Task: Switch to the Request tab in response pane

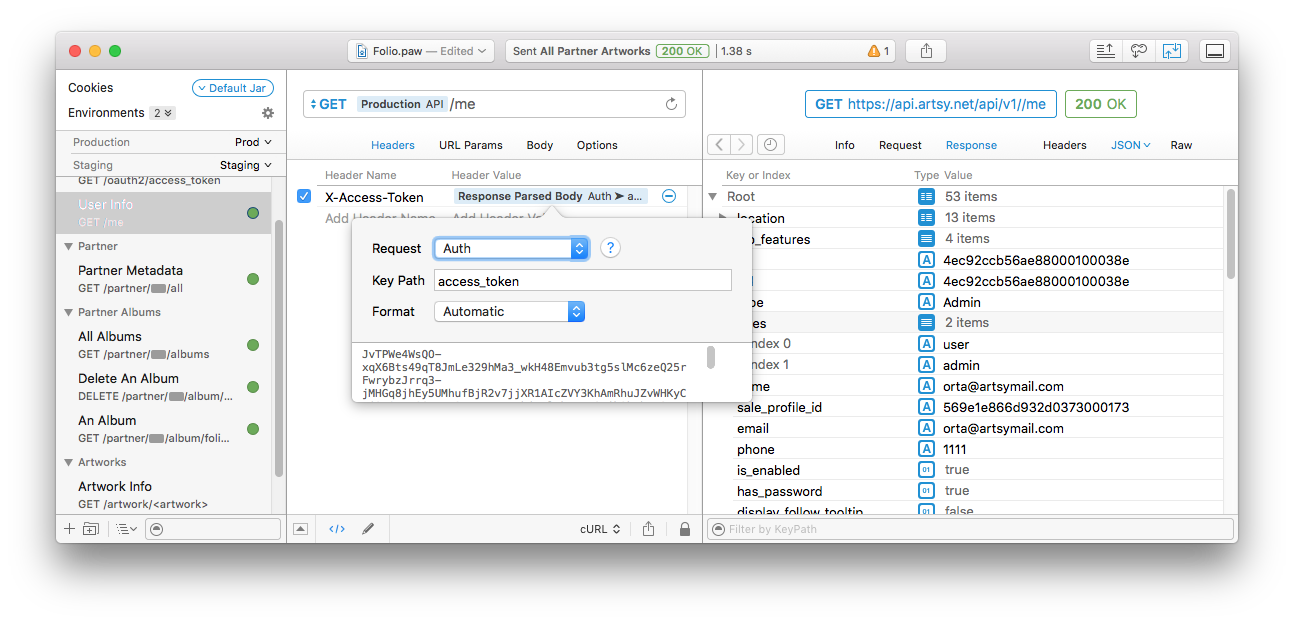Action: tap(900, 145)
